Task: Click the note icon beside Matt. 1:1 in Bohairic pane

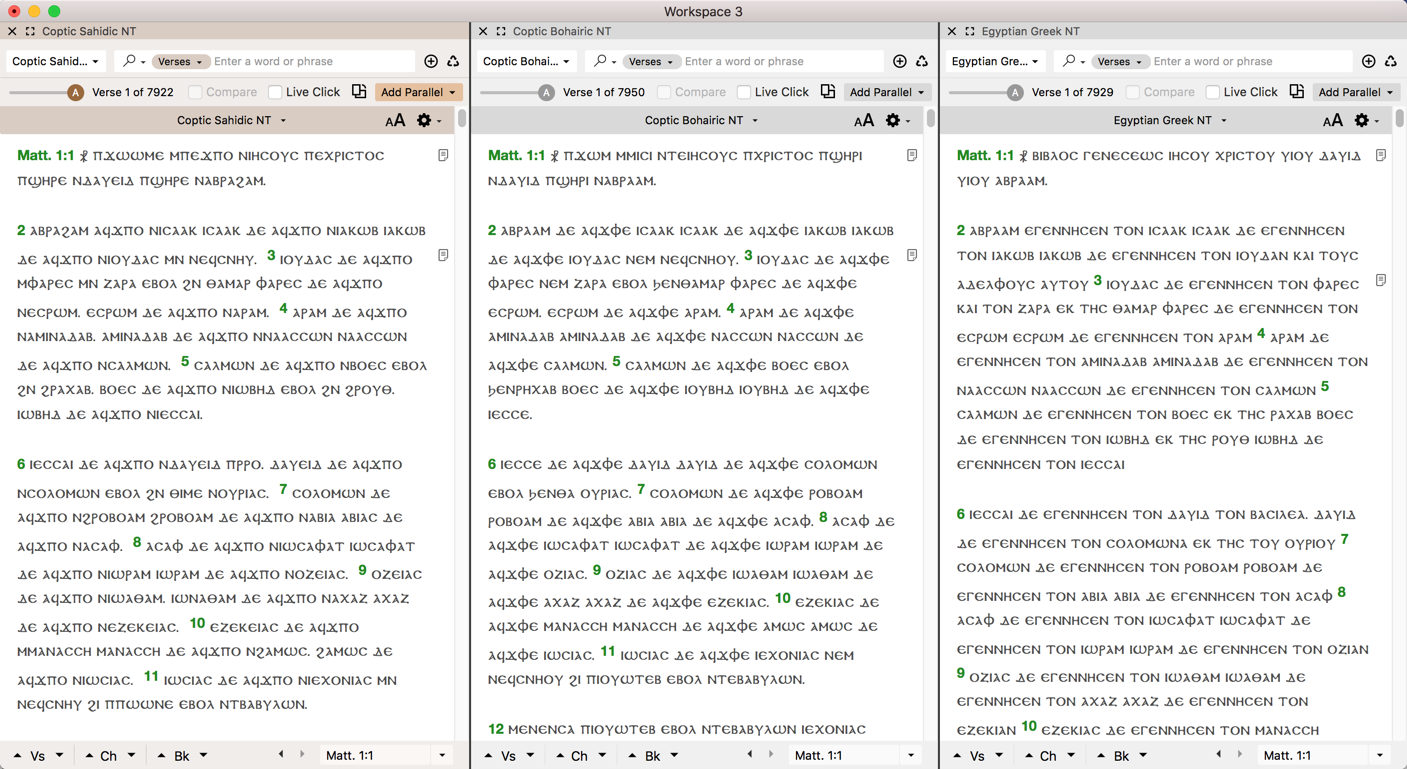Action: click(912, 156)
